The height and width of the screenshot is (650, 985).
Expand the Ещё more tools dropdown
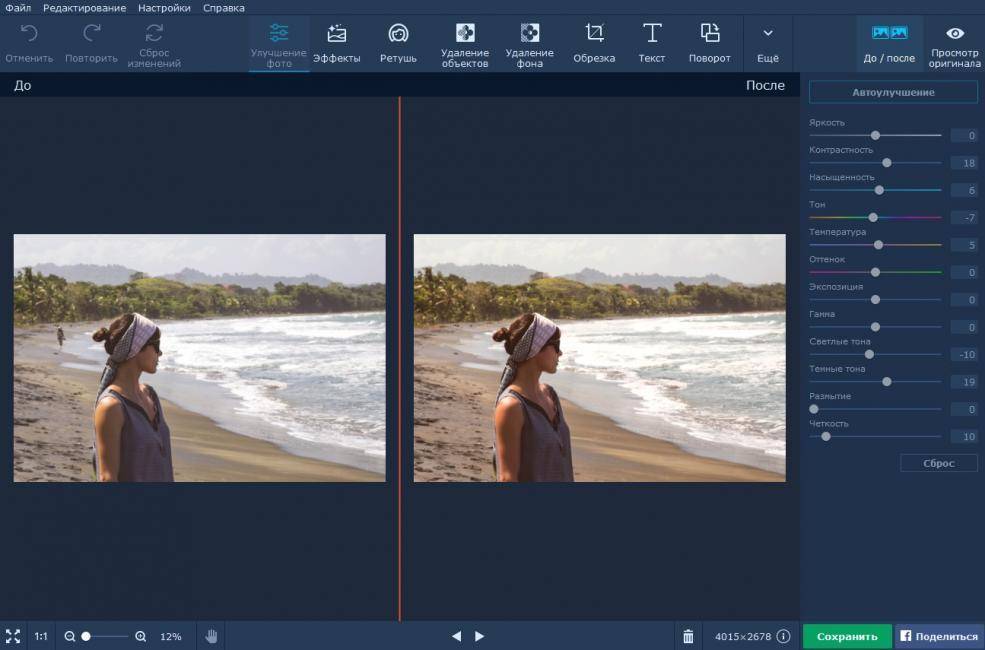(x=768, y=44)
